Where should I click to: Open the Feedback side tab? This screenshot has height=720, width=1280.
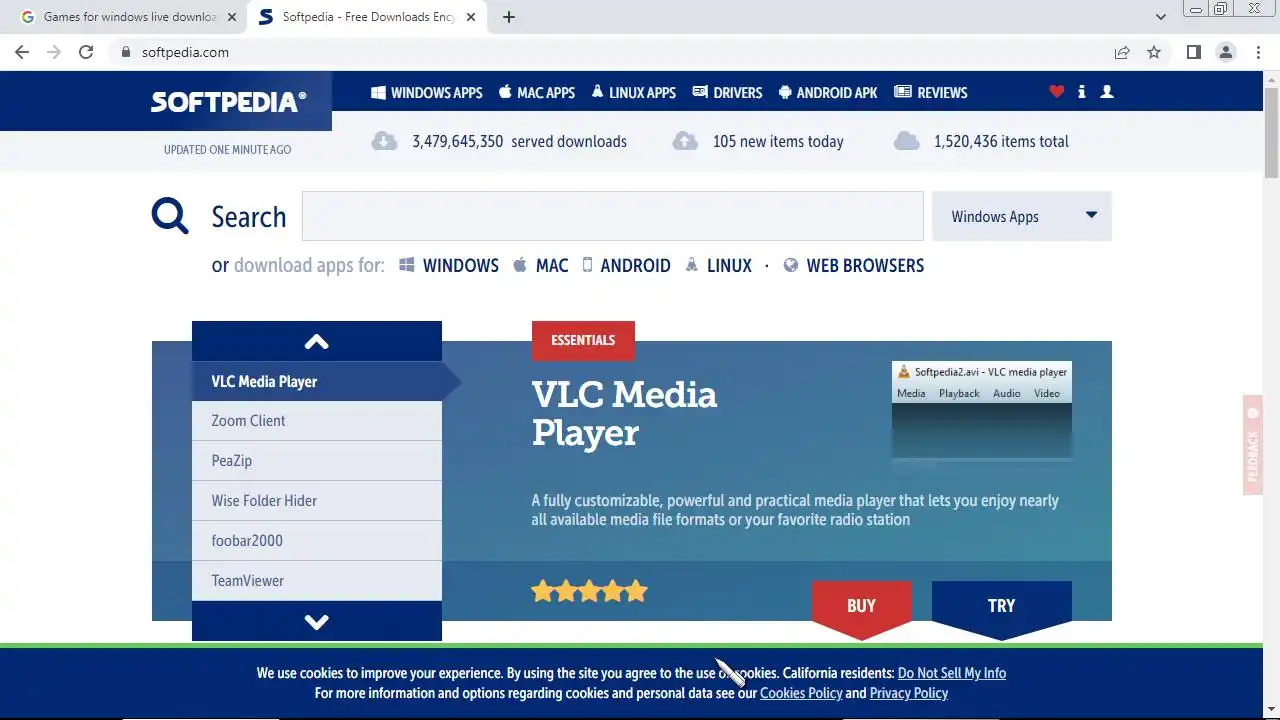[1252, 445]
